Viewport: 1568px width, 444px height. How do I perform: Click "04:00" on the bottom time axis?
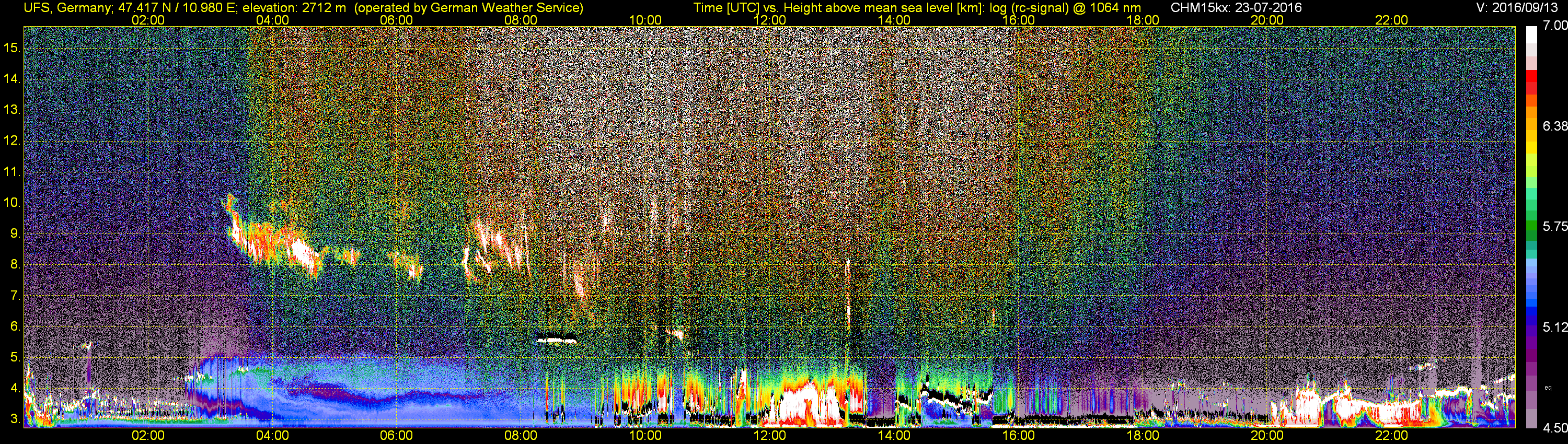click(272, 436)
